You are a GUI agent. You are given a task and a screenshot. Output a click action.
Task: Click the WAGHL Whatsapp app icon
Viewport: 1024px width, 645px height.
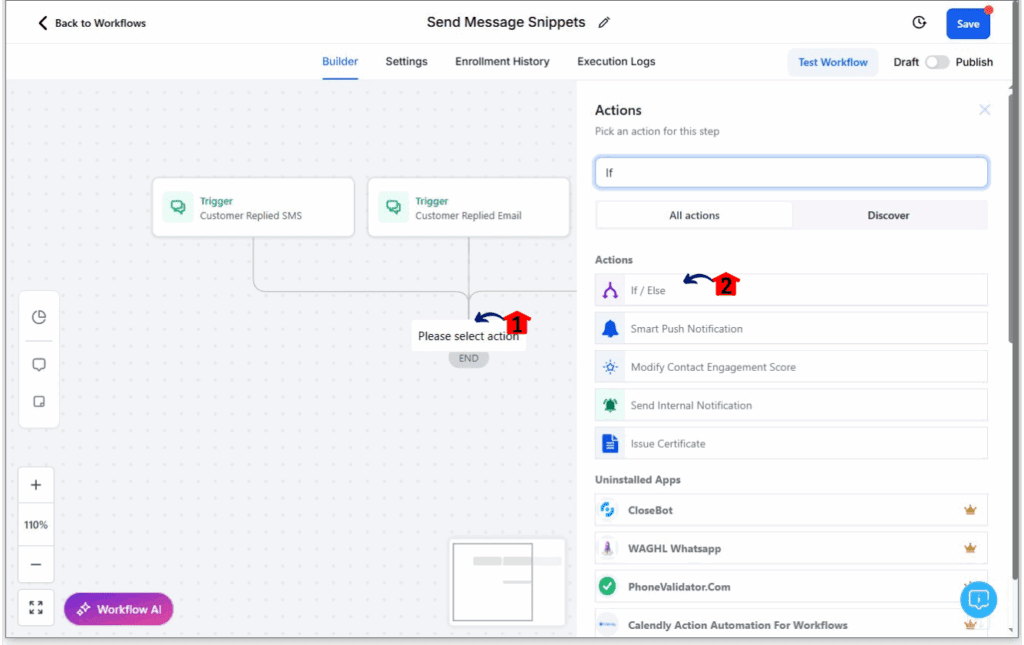pos(608,548)
